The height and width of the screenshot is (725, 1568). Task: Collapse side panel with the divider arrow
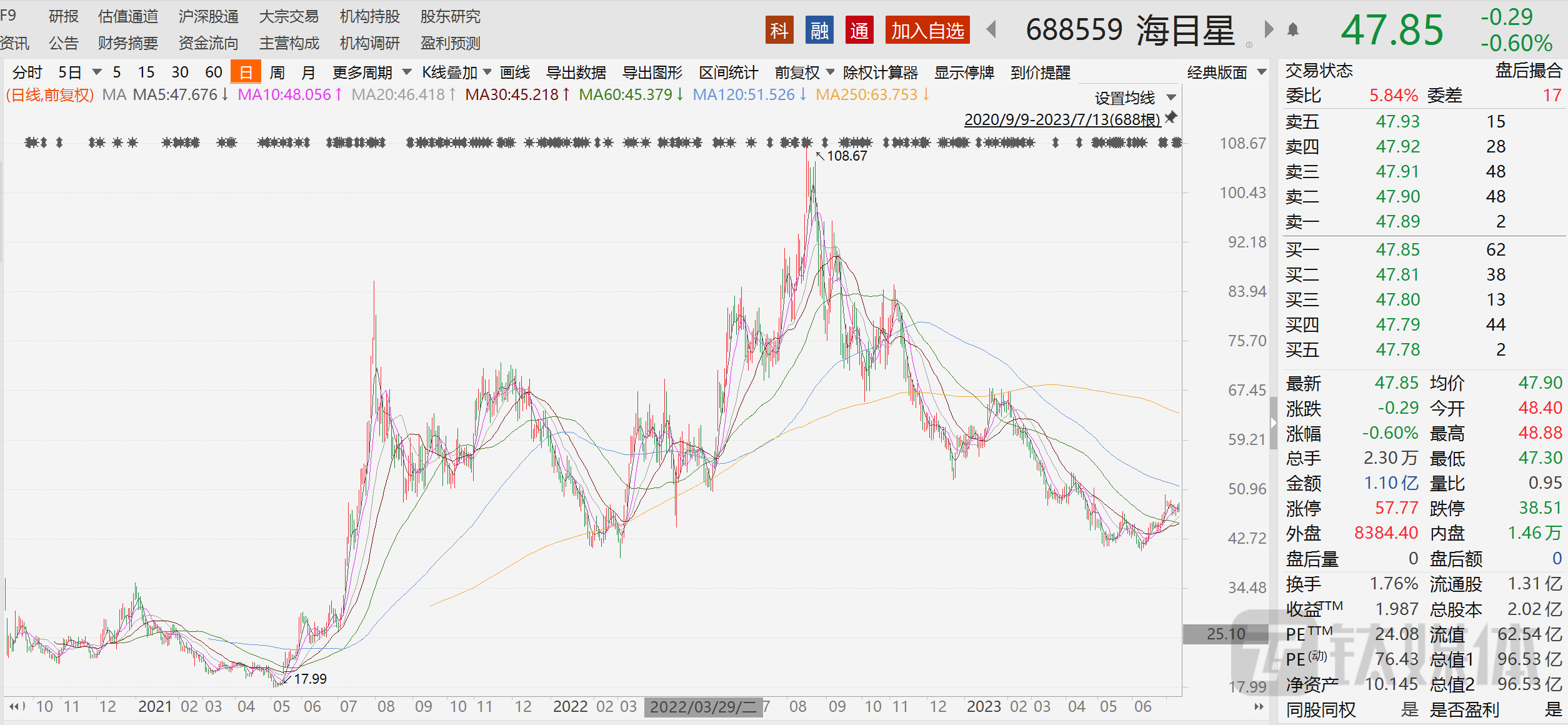1273,423
